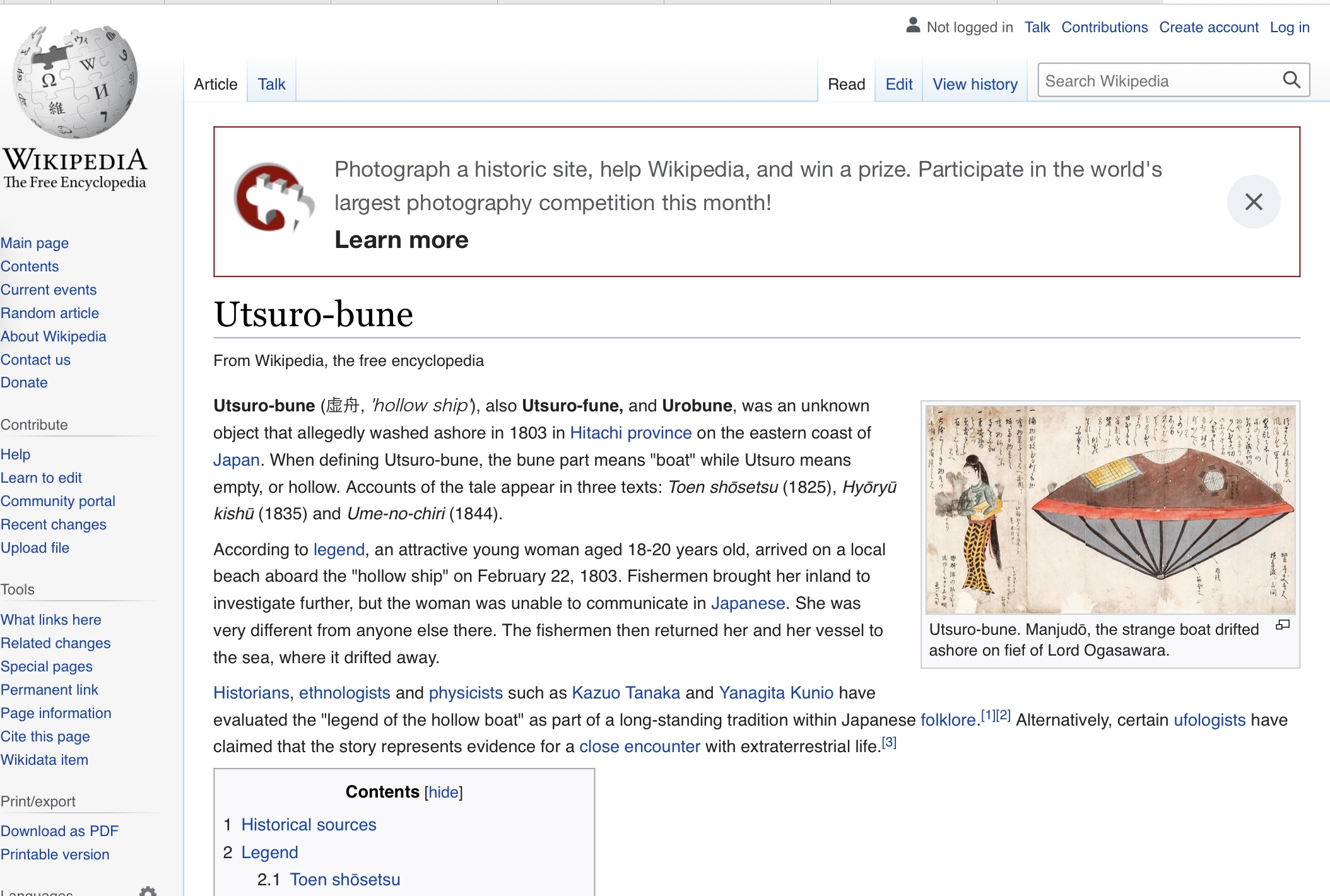Viewport: 1330px width, 896px height.
Task: Open the Utsuro-bune illustration thumbnail
Action: click(x=1110, y=510)
